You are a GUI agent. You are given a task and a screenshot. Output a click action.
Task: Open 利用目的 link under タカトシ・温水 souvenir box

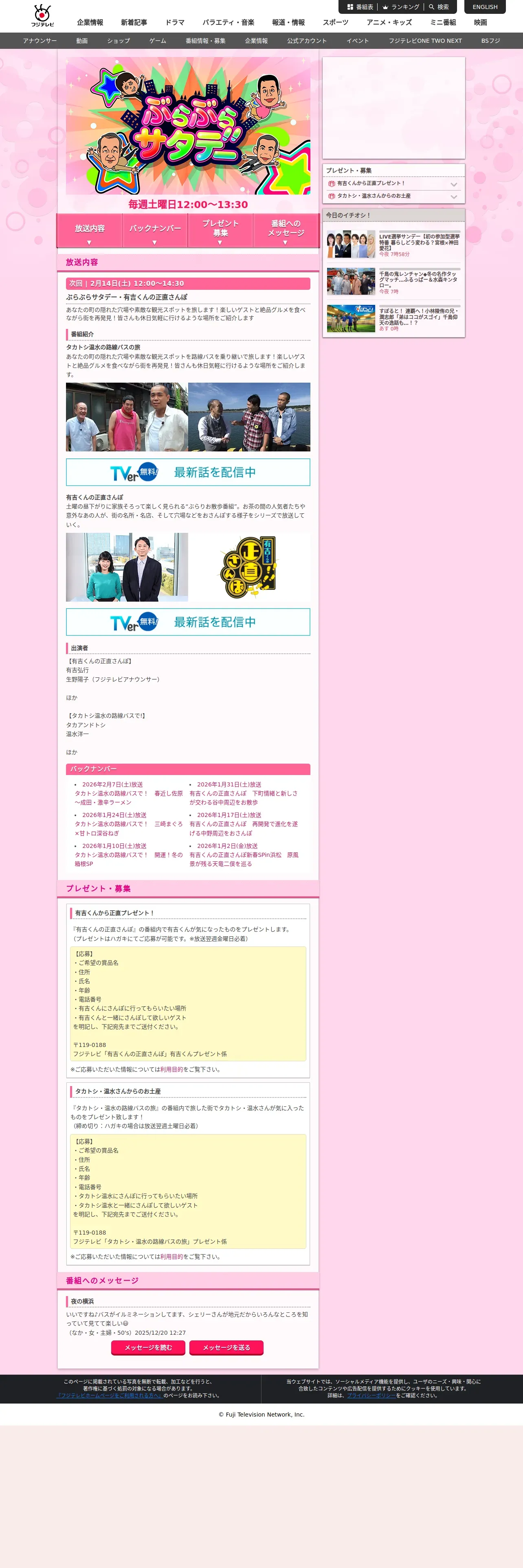coord(171,1256)
